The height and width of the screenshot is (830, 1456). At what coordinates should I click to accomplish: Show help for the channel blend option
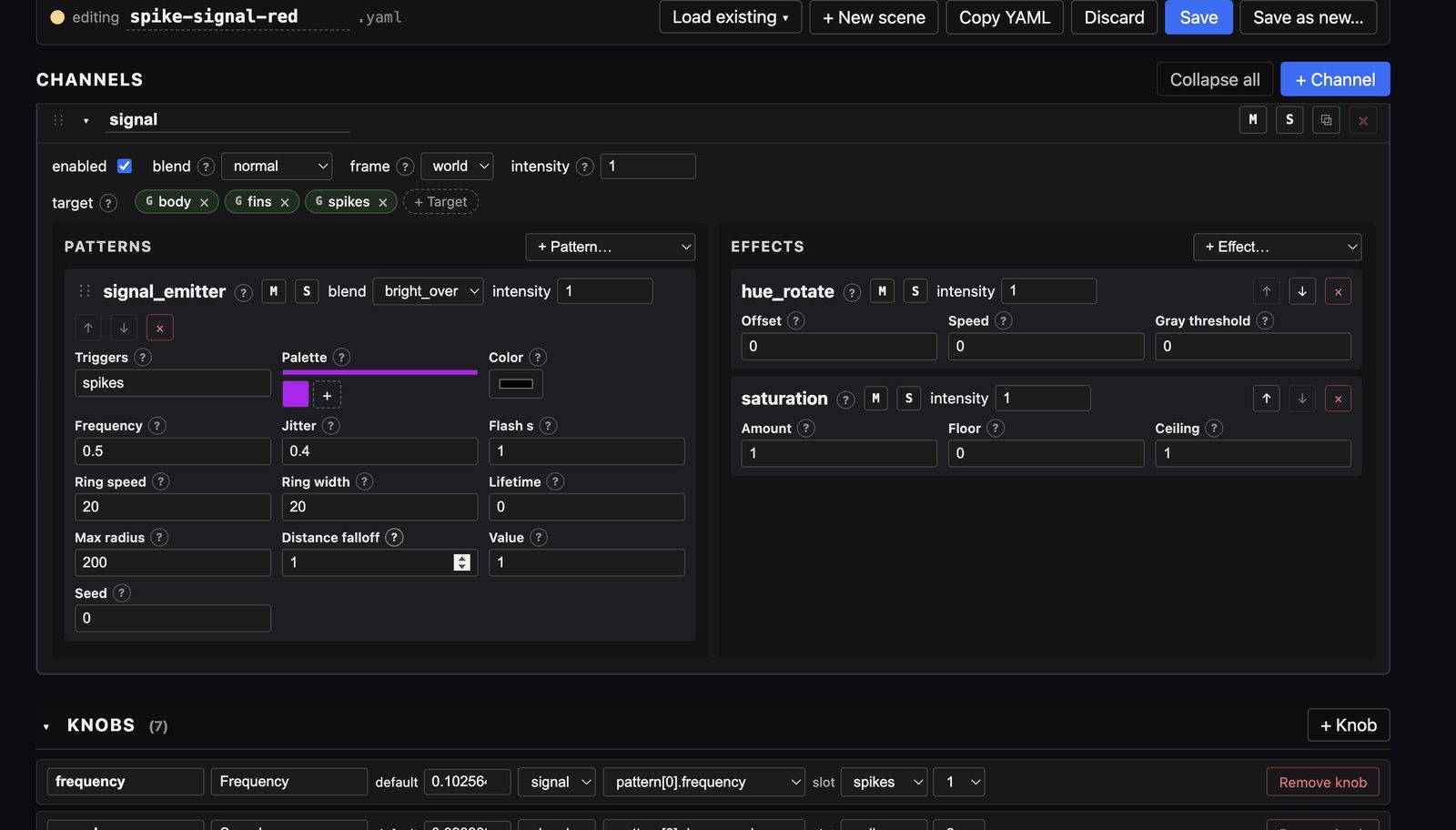tap(206, 167)
